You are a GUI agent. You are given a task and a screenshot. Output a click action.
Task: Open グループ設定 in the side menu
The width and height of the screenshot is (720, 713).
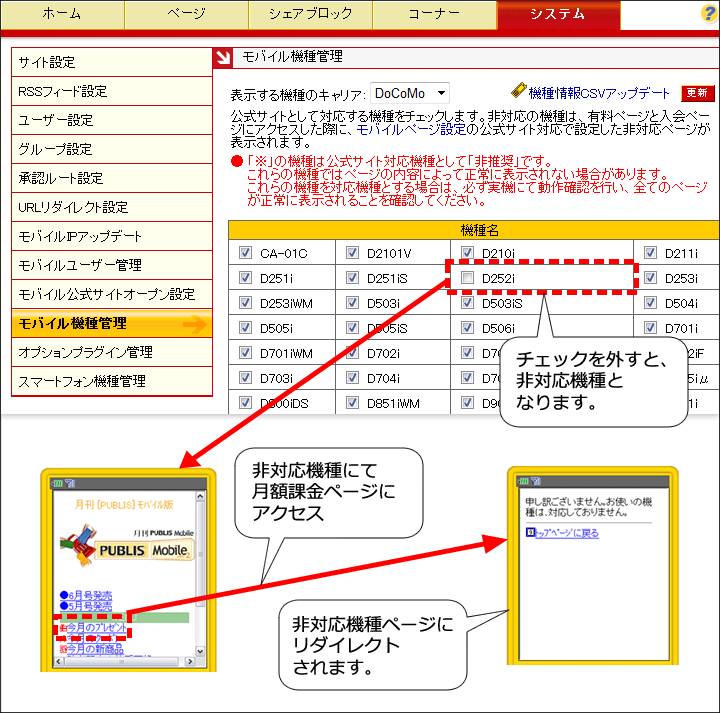click(112, 149)
